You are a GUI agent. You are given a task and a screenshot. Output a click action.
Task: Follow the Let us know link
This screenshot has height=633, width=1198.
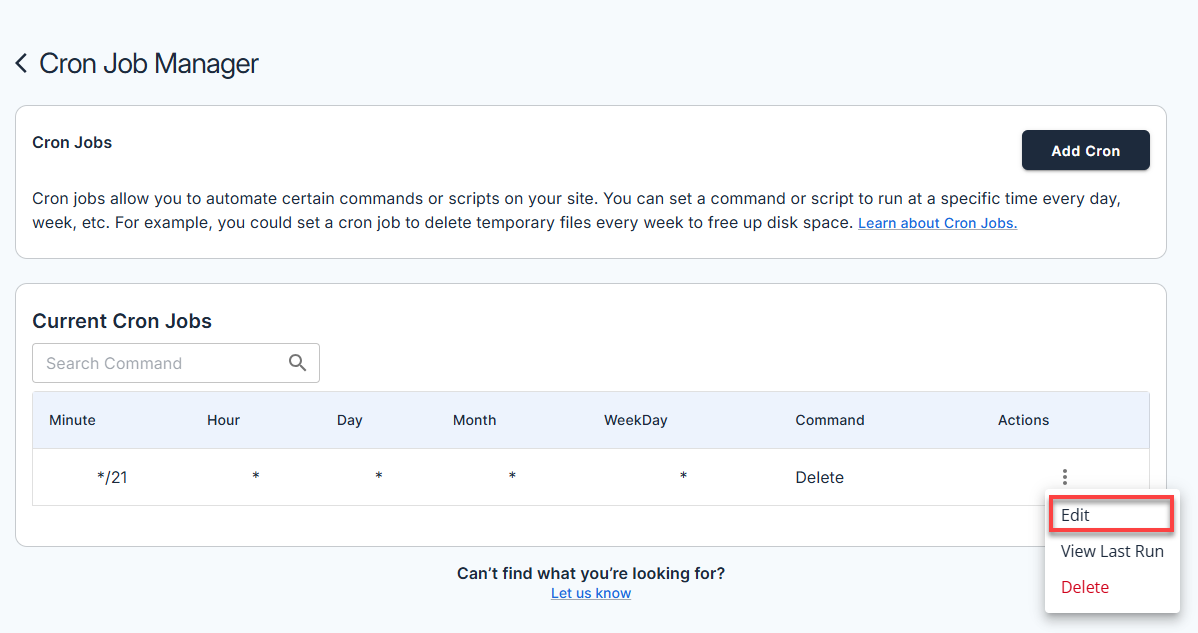pyautogui.click(x=590, y=593)
